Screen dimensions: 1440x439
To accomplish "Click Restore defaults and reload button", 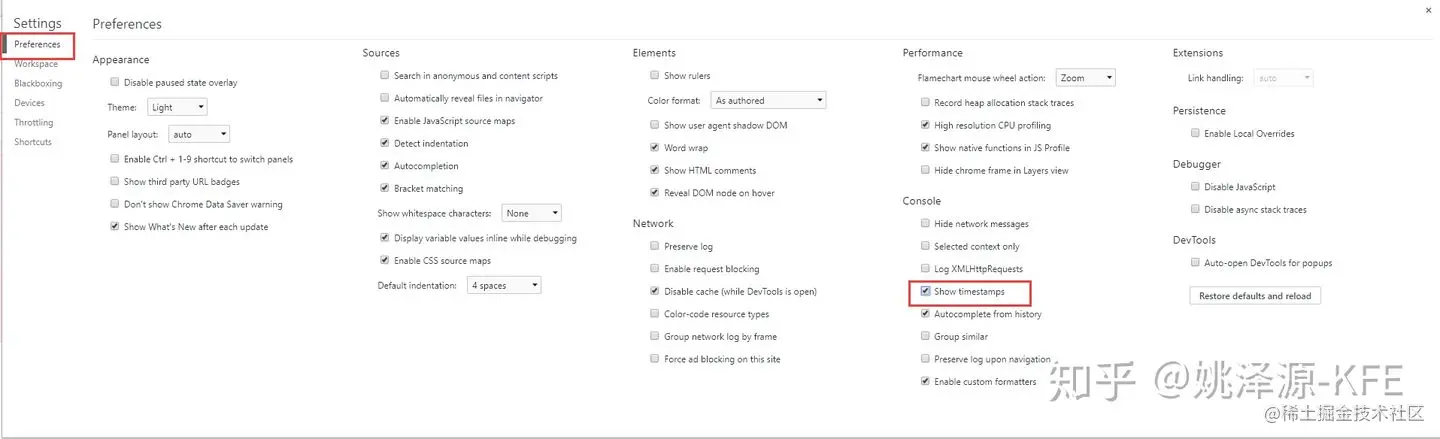I will click(1255, 296).
